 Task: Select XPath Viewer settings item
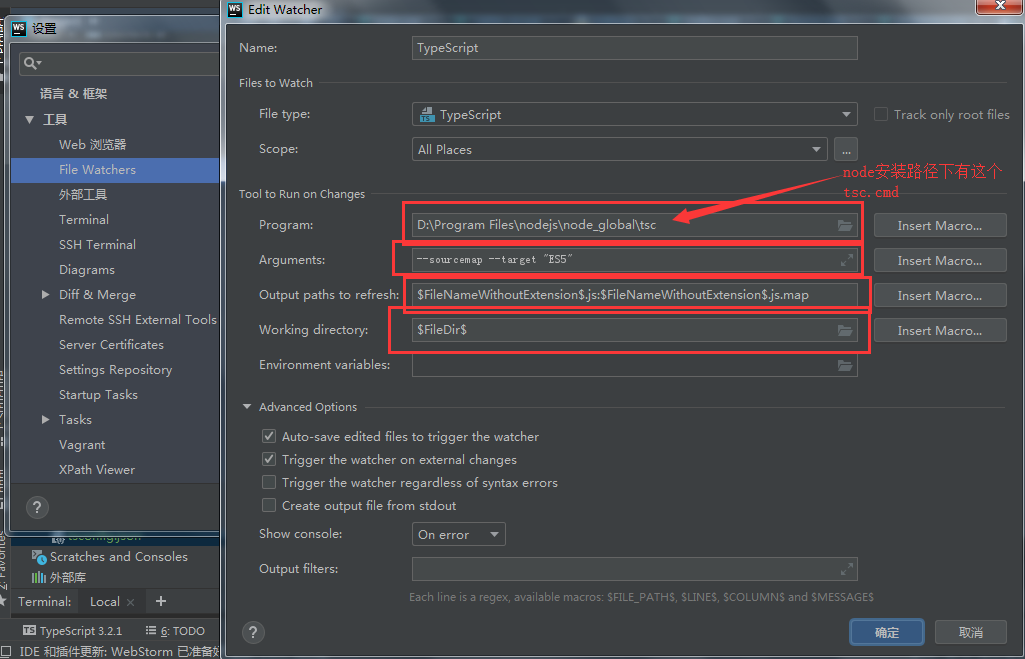(x=115, y=469)
